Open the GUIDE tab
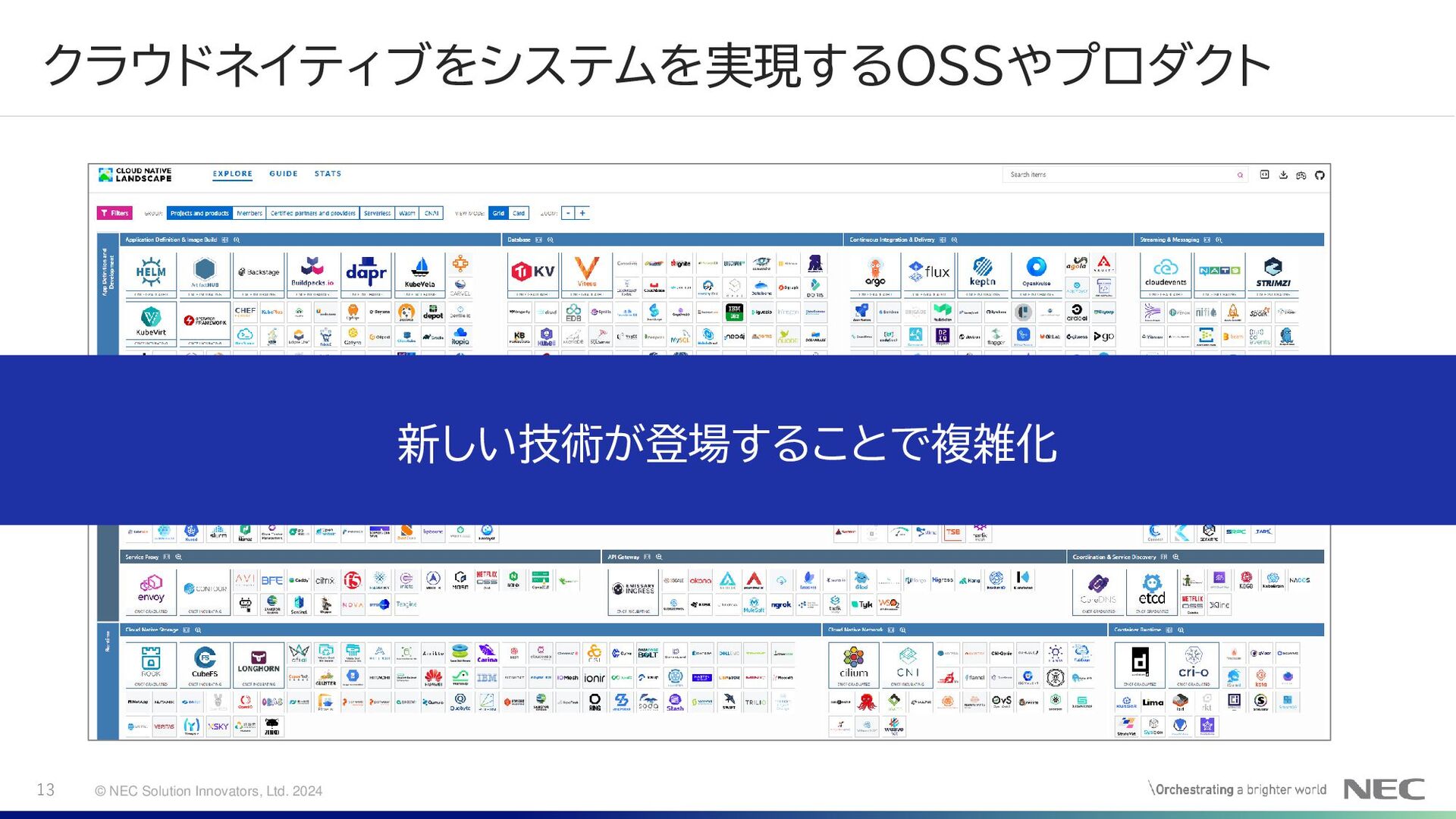This screenshot has width=1456, height=819. coord(284,174)
